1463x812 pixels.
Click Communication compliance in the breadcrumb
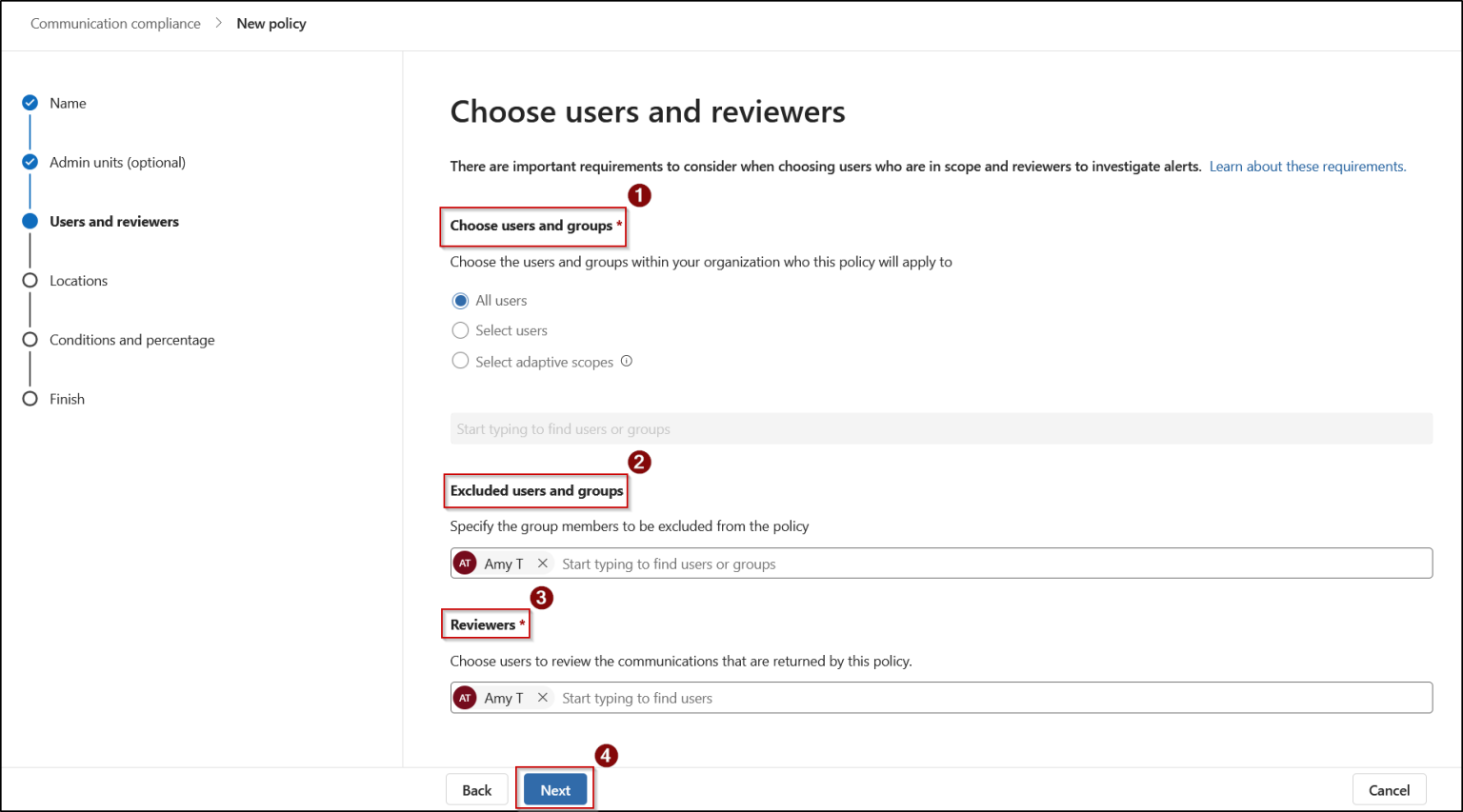tap(115, 23)
